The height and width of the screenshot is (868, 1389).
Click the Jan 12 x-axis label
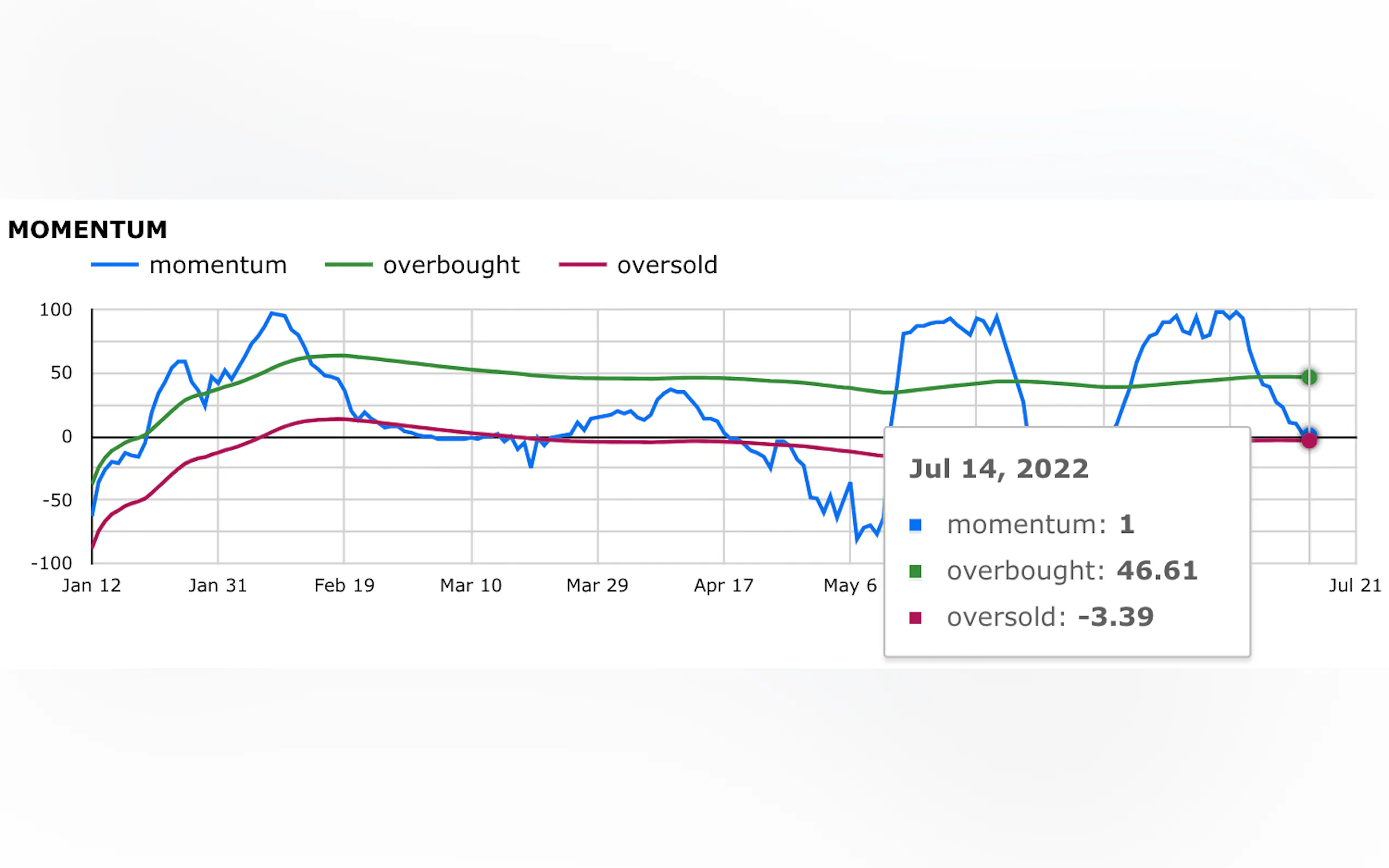(x=91, y=585)
